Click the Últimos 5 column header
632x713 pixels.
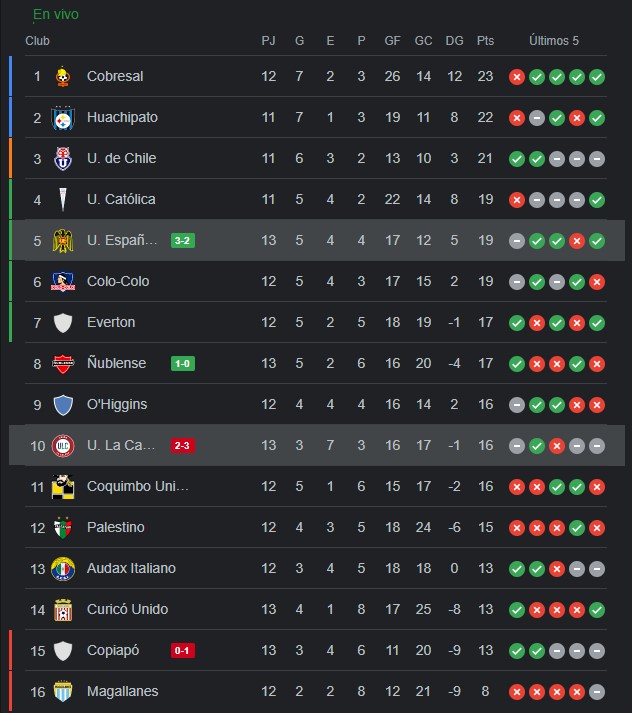click(x=554, y=41)
